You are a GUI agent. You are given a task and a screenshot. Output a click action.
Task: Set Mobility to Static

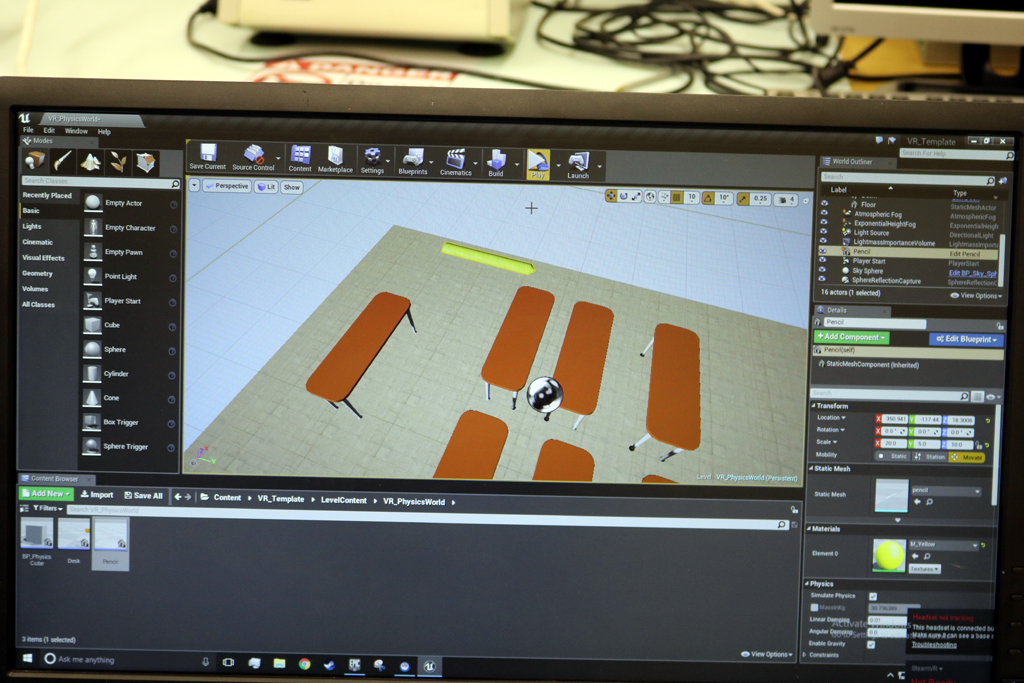coord(893,456)
